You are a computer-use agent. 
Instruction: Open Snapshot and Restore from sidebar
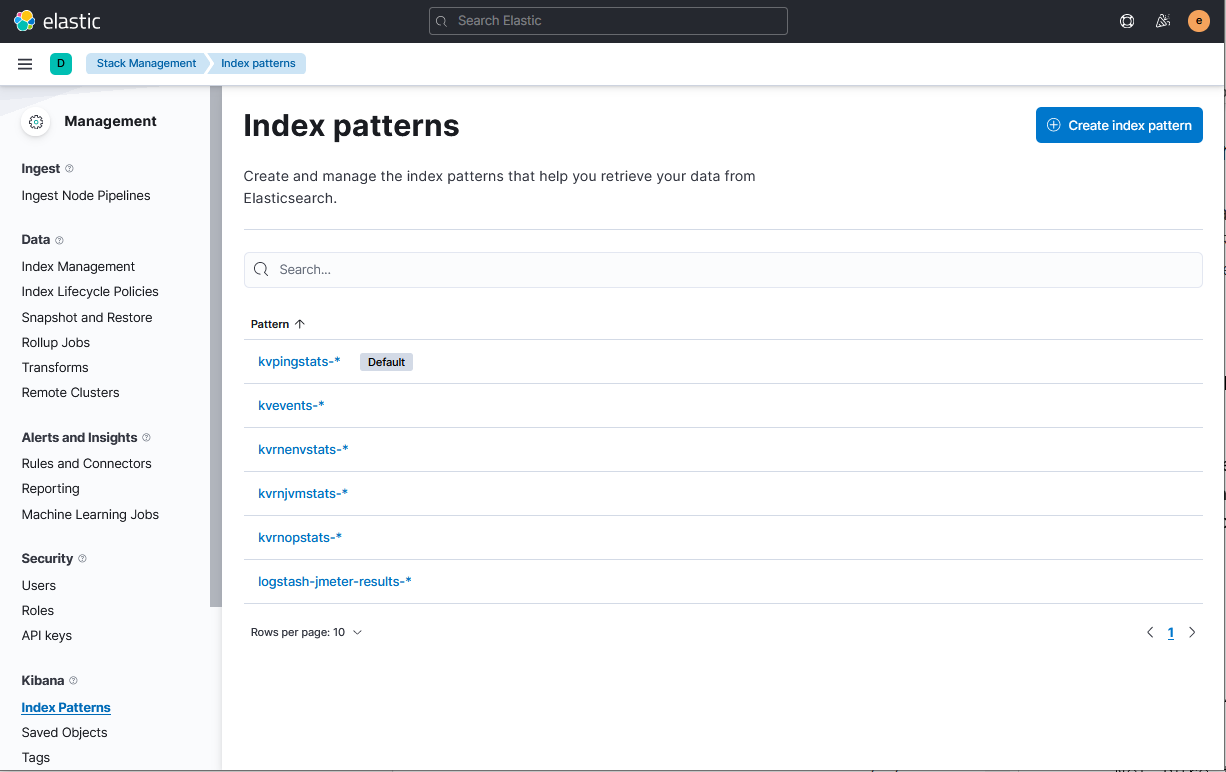tap(87, 317)
